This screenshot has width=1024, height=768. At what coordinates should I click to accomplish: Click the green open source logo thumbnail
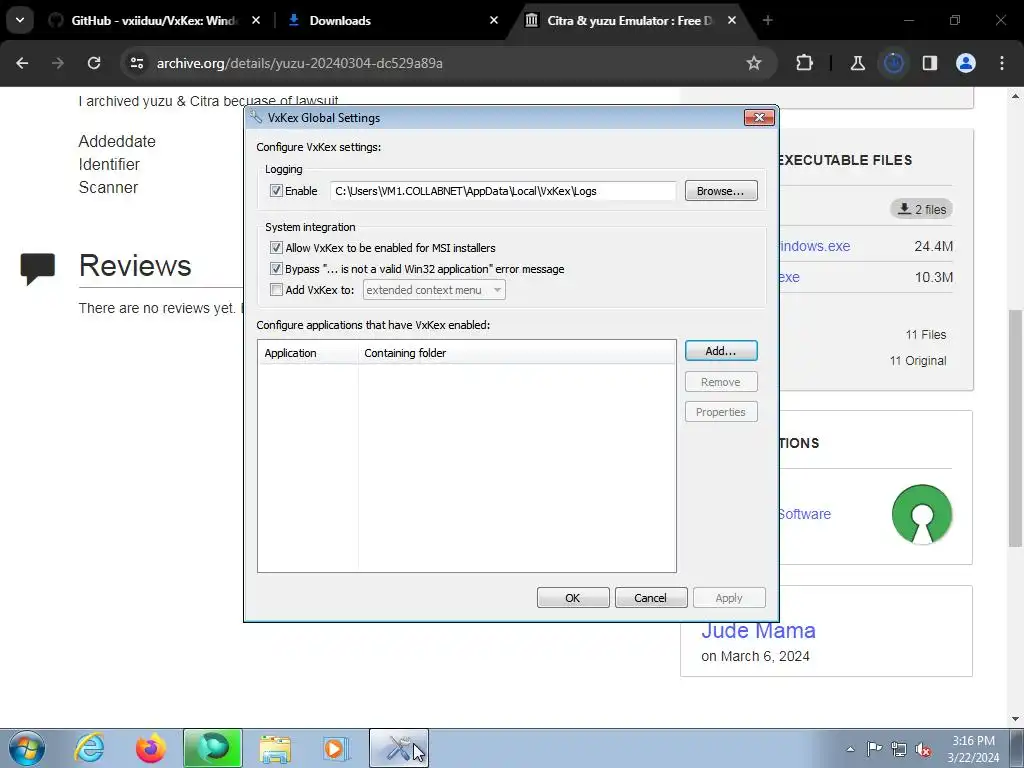pos(921,514)
